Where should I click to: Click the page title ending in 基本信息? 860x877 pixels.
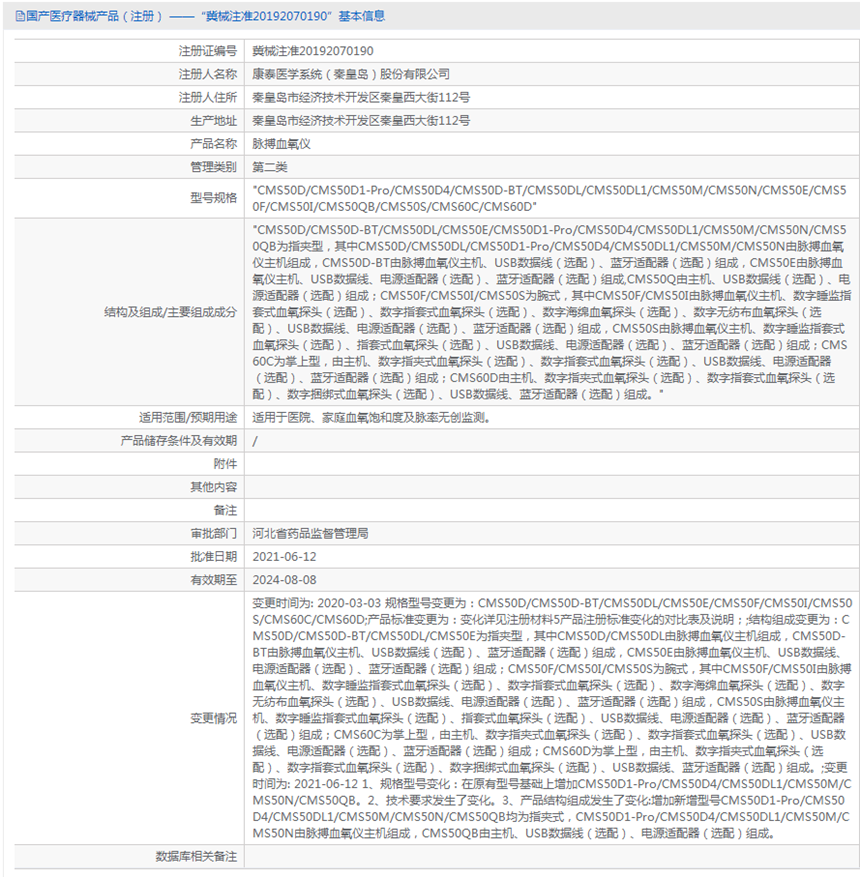206,16
